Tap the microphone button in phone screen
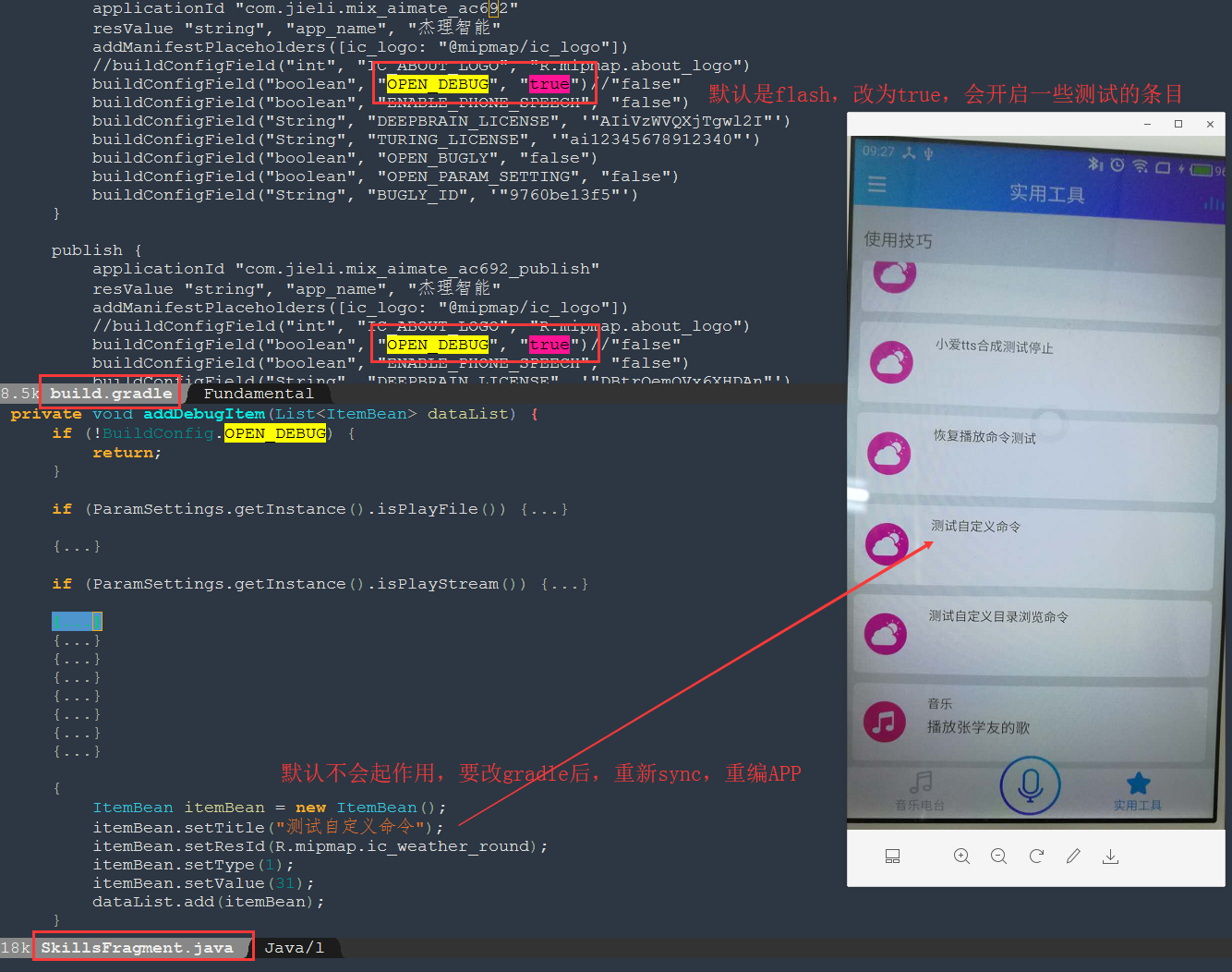The height and width of the screenshot is (972, 1232). click(x=1030, y=785)
